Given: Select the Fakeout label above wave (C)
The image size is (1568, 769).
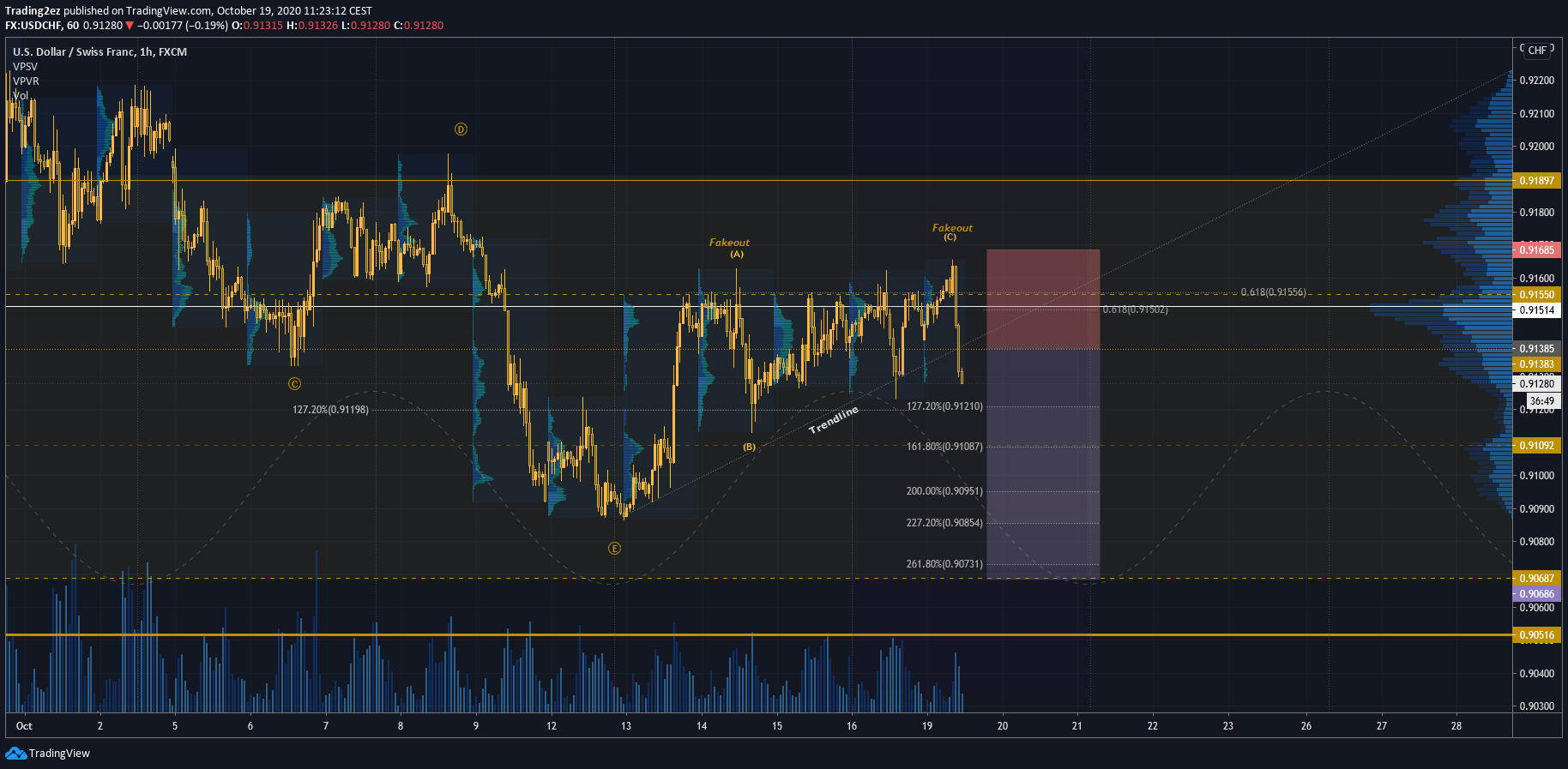Looking at the screenshot, I should pos(952,228).
